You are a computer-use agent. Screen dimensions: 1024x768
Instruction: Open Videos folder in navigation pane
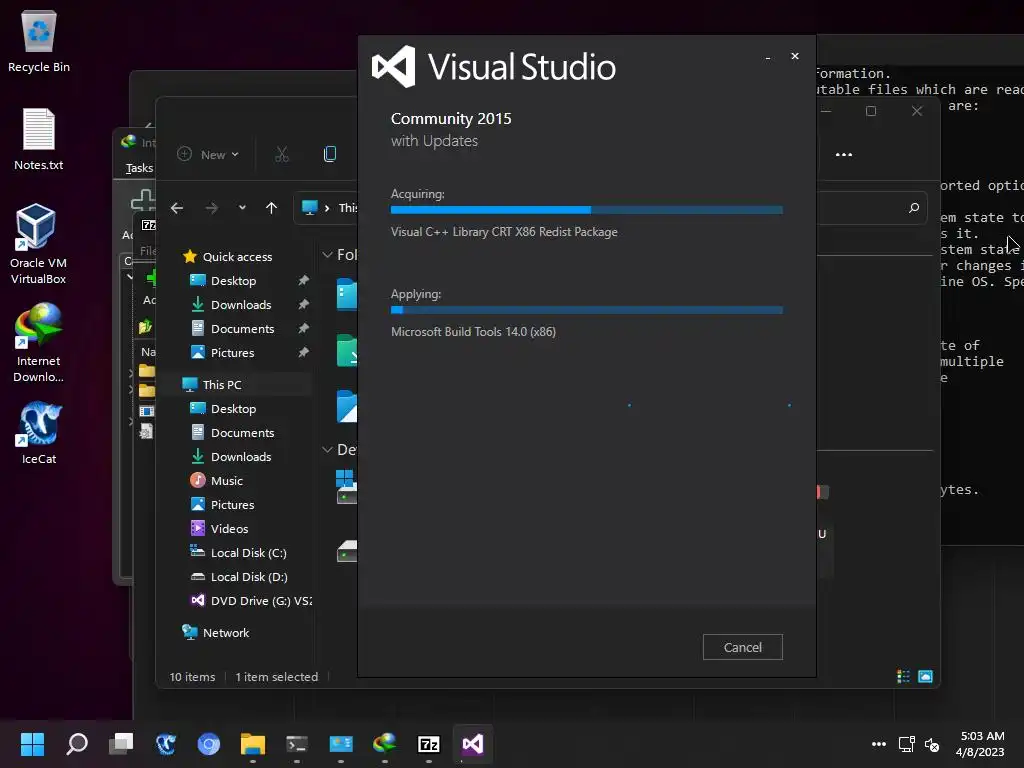(229, 529)
